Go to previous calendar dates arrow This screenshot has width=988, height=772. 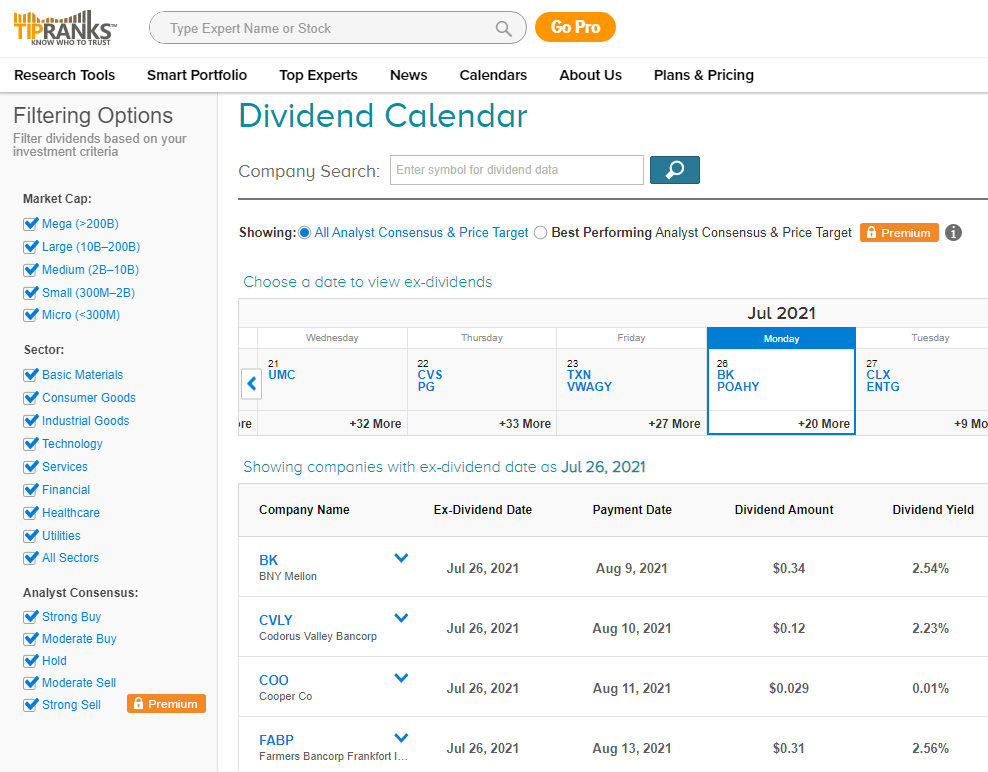point(251,383)
